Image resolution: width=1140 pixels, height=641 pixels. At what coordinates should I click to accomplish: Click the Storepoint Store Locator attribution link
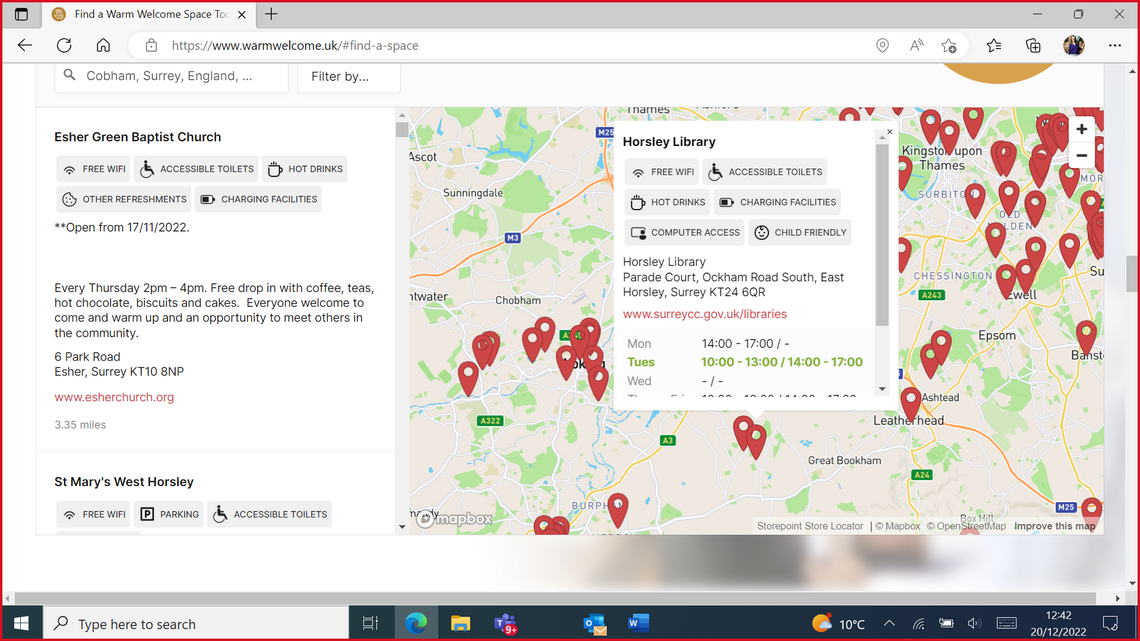(810, 526)
